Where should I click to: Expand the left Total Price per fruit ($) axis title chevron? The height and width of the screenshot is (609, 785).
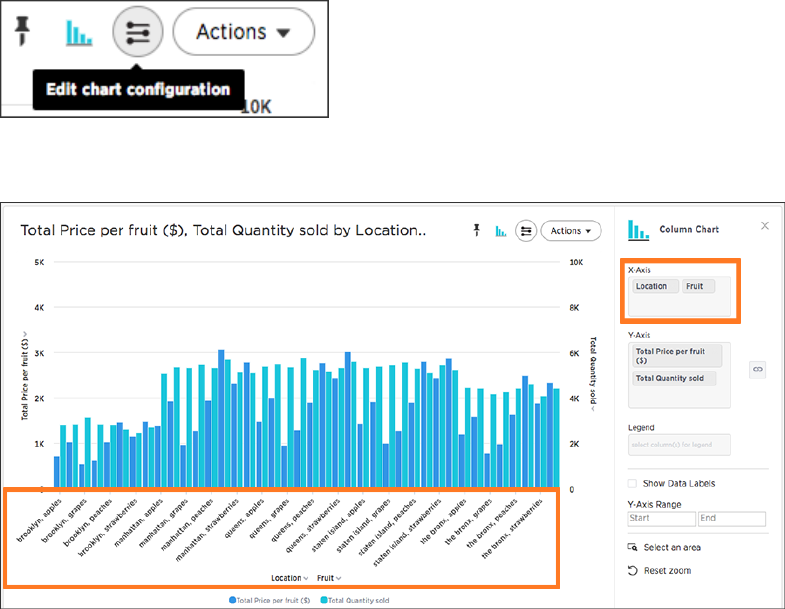pos(25,335)
